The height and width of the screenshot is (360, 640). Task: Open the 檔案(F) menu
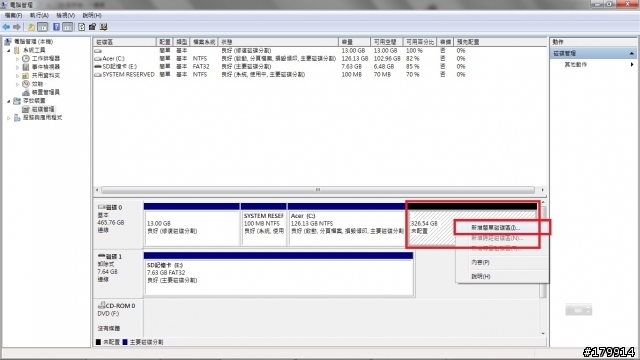13,16
